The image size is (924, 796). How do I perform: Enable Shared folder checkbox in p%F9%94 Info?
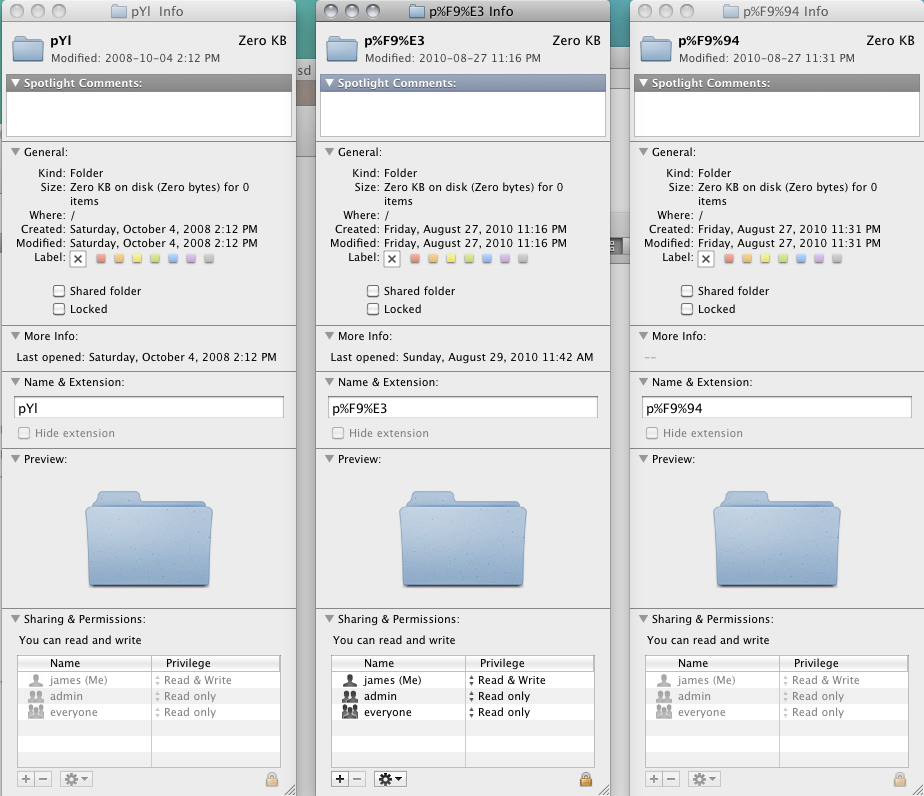tap(687, 290)
